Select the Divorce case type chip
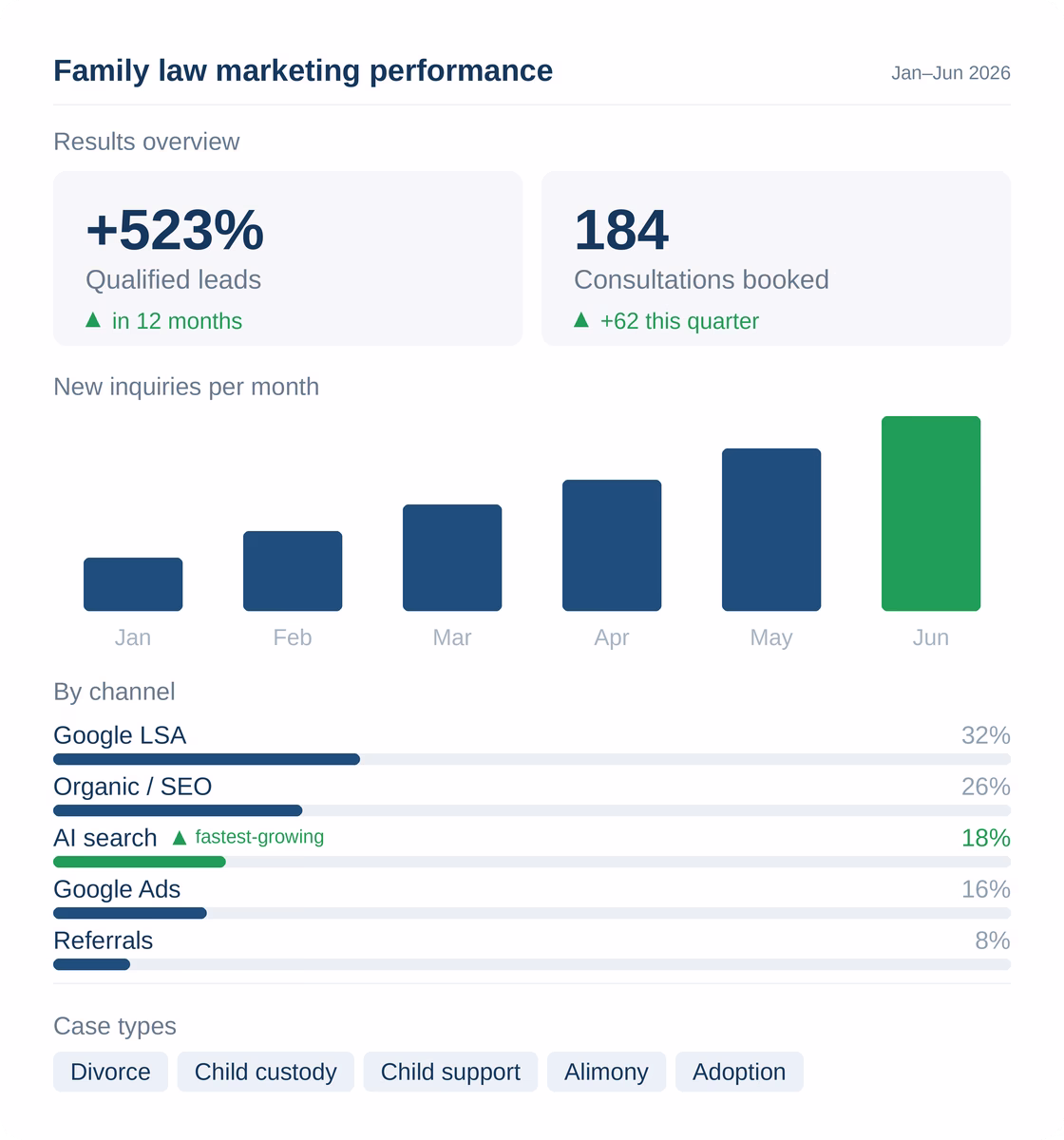This screenshot has width=1064, height=1140. click(x=110, y=1072)
